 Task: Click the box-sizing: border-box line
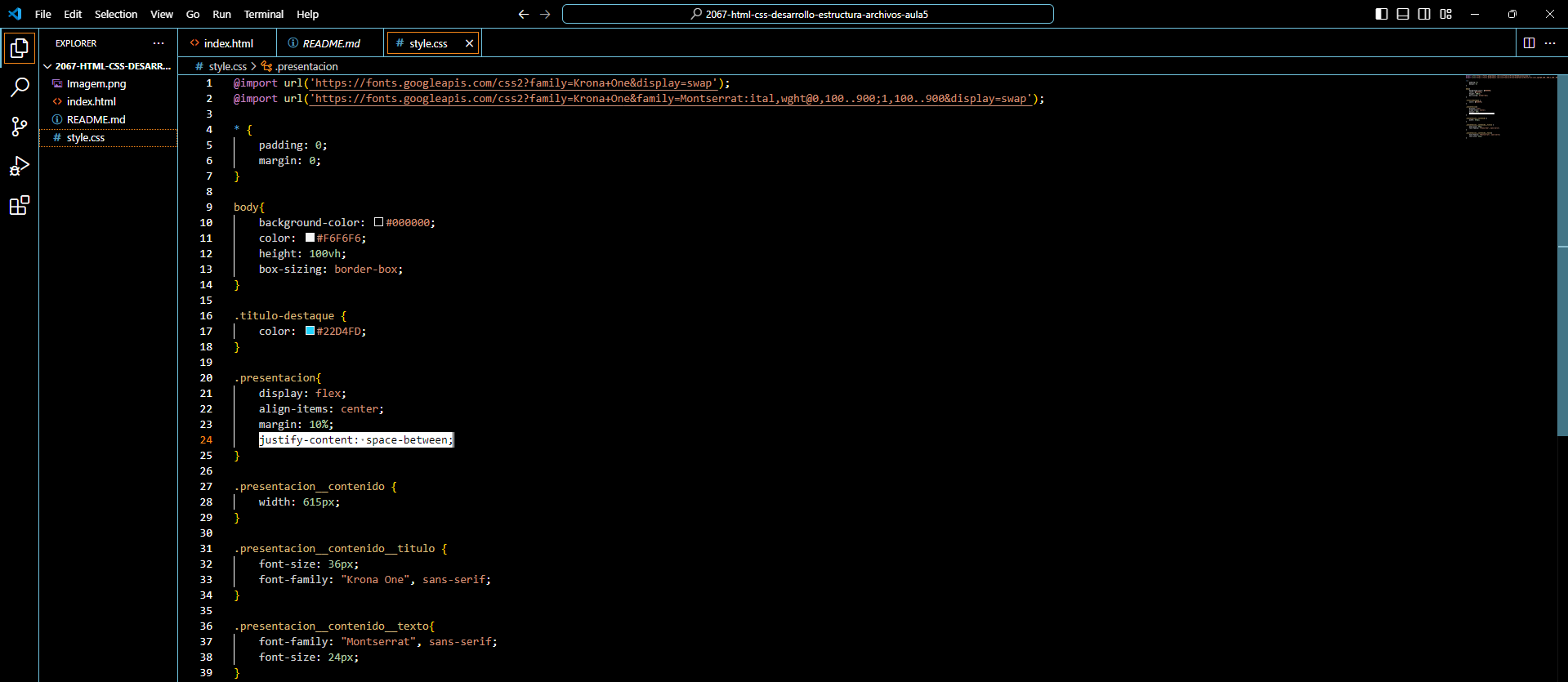tap(331, 269)
